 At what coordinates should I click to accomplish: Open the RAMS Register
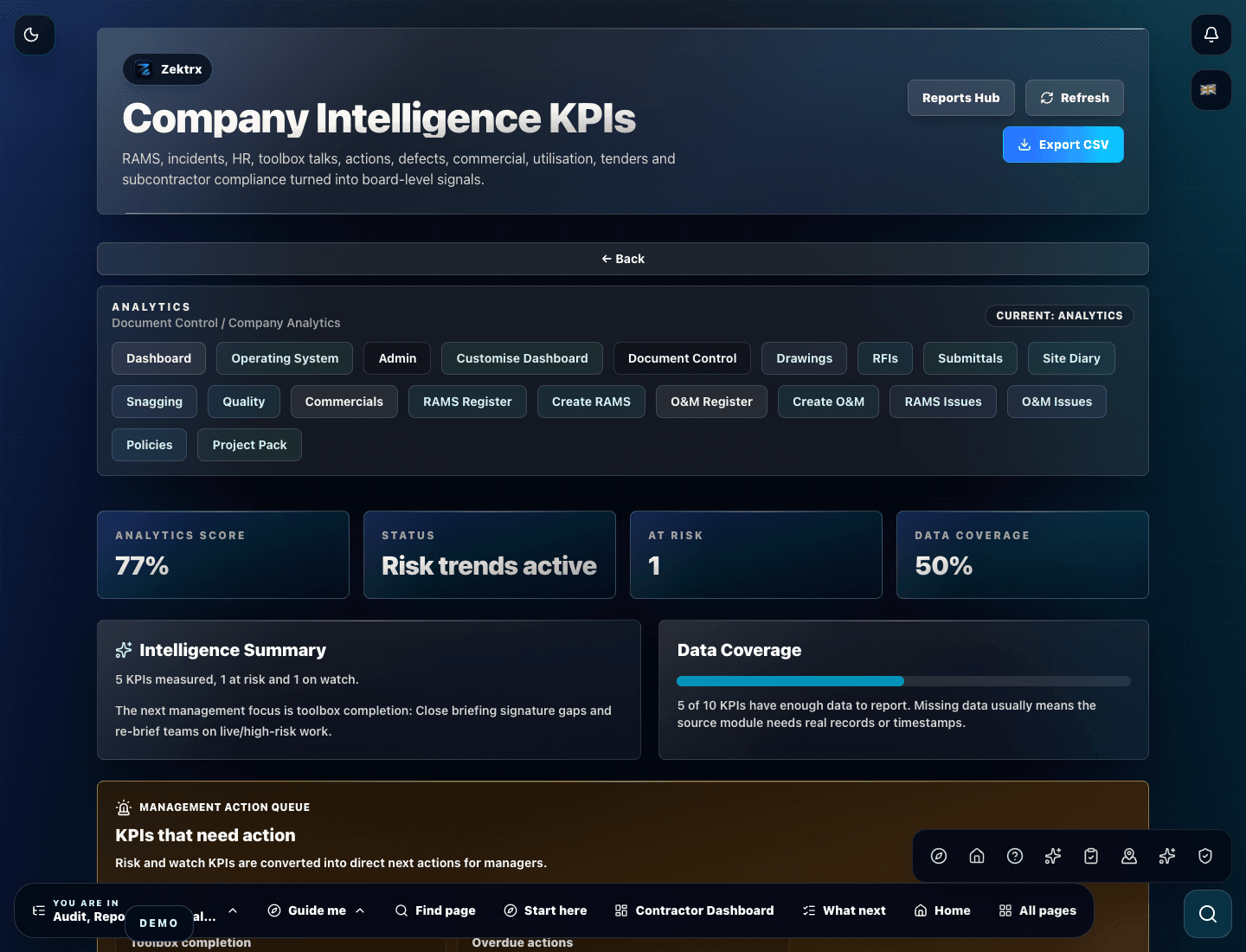[x=467, y=402]
